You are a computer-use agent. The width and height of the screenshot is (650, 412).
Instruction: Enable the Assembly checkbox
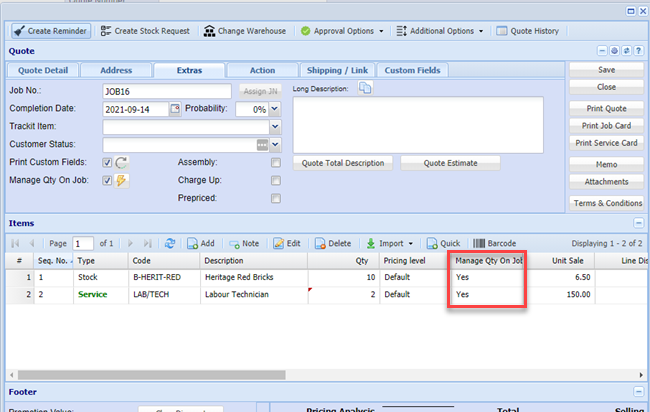coord(276,163)
